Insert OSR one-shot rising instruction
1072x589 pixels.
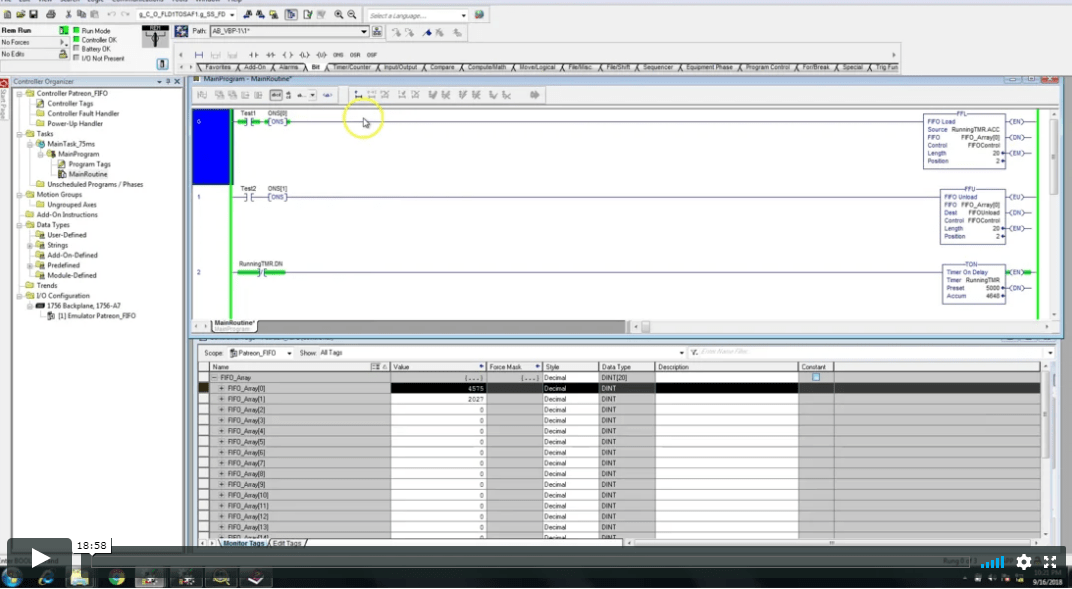click(355, 55)
